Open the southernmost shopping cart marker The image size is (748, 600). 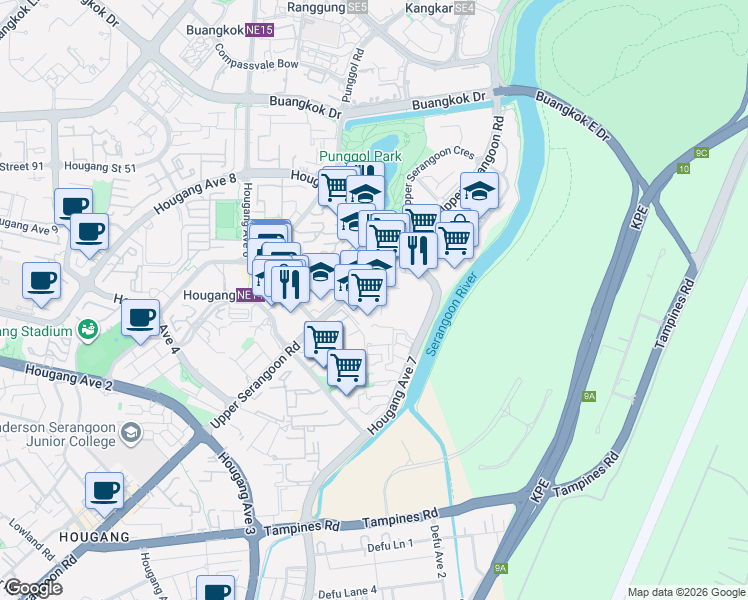(x=347, y=369)
